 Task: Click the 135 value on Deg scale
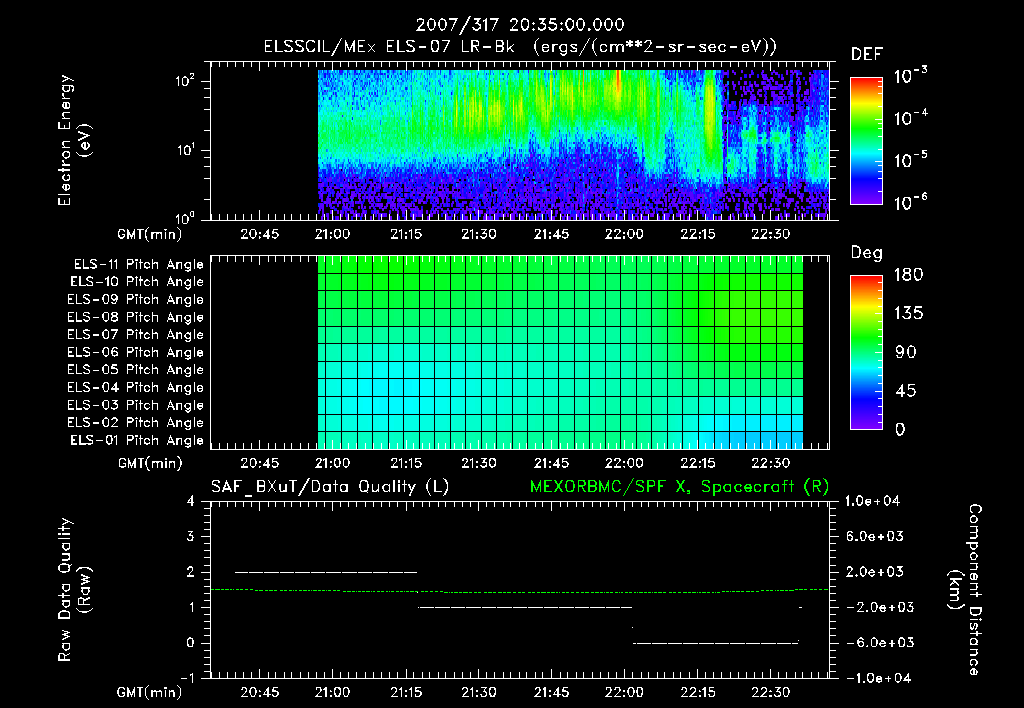tap(908, 313)
